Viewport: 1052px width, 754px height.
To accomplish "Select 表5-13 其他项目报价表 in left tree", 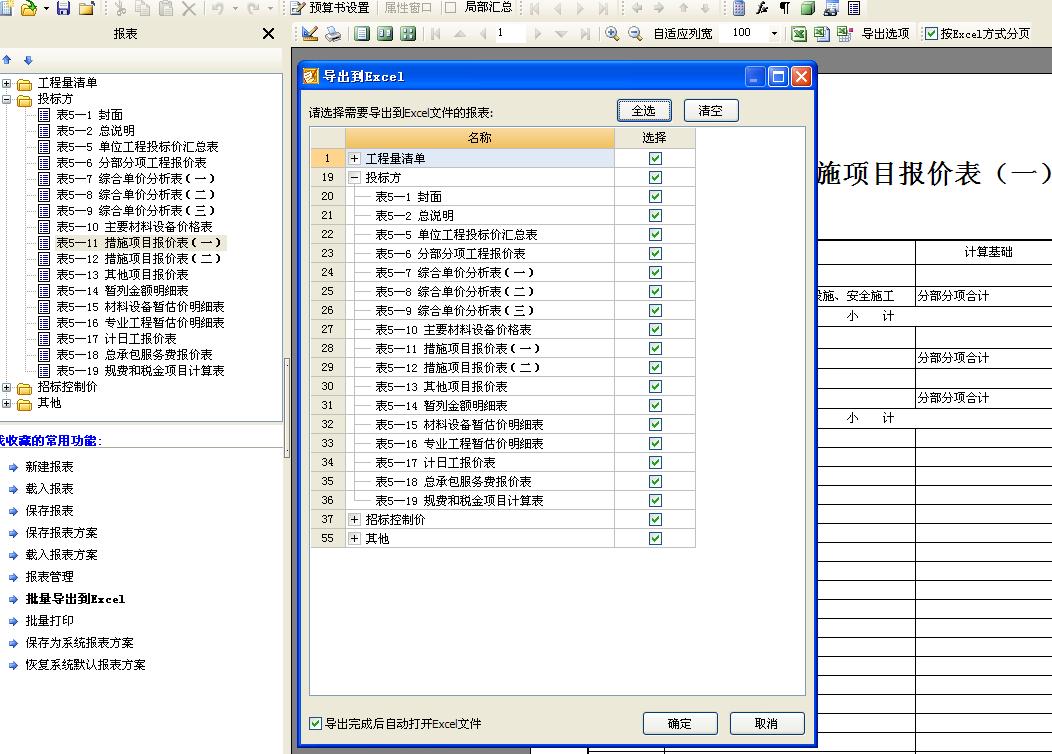I will coord(122,275).
